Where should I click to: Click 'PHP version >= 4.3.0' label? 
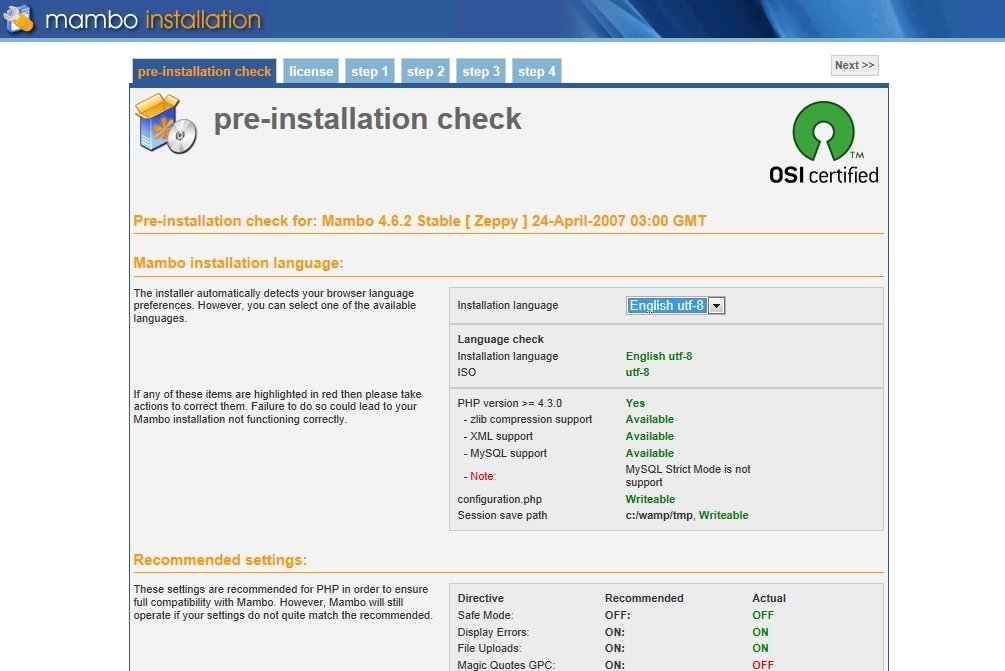pos(510,403)
